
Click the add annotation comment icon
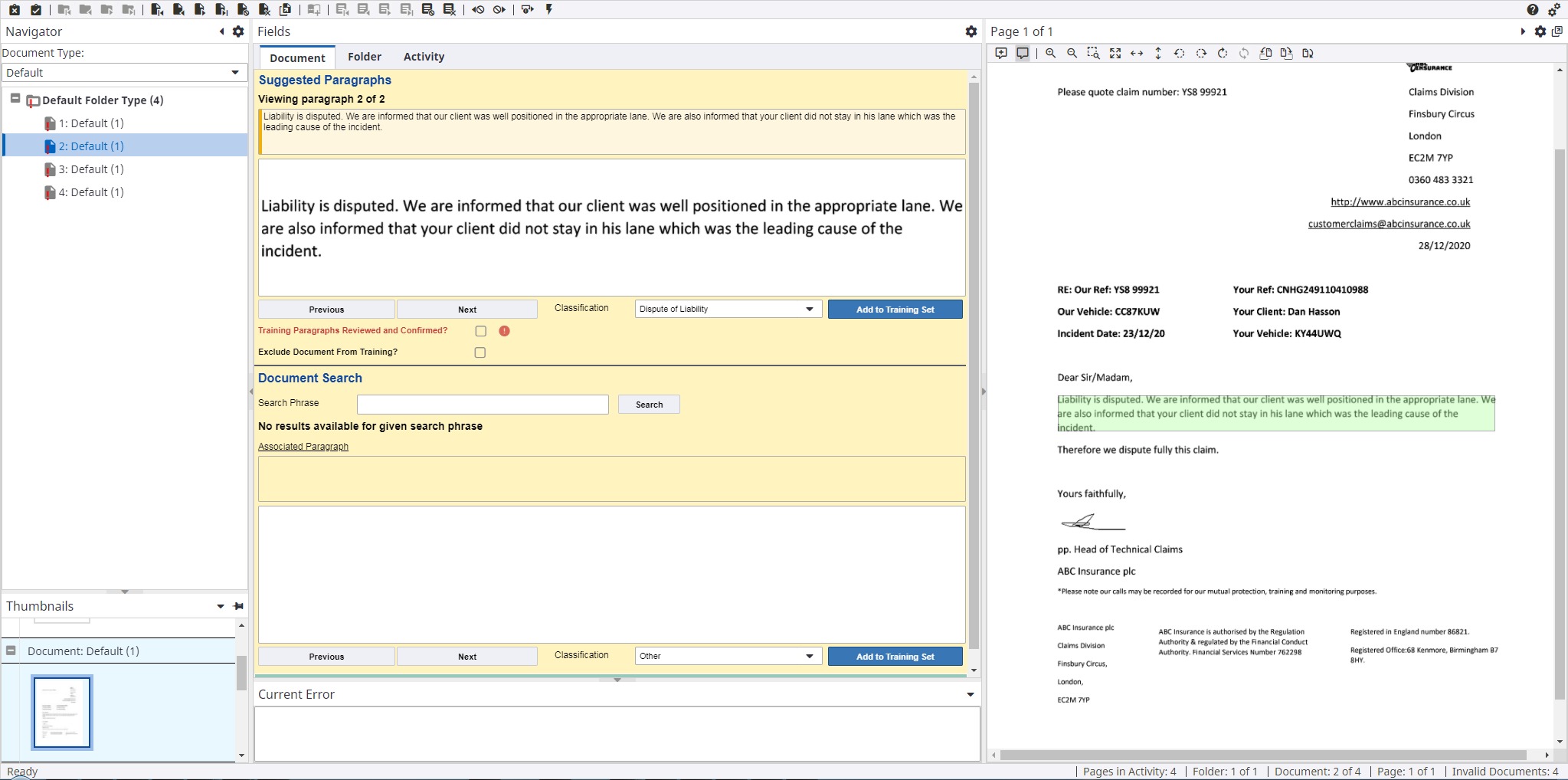coord(1001,54)
